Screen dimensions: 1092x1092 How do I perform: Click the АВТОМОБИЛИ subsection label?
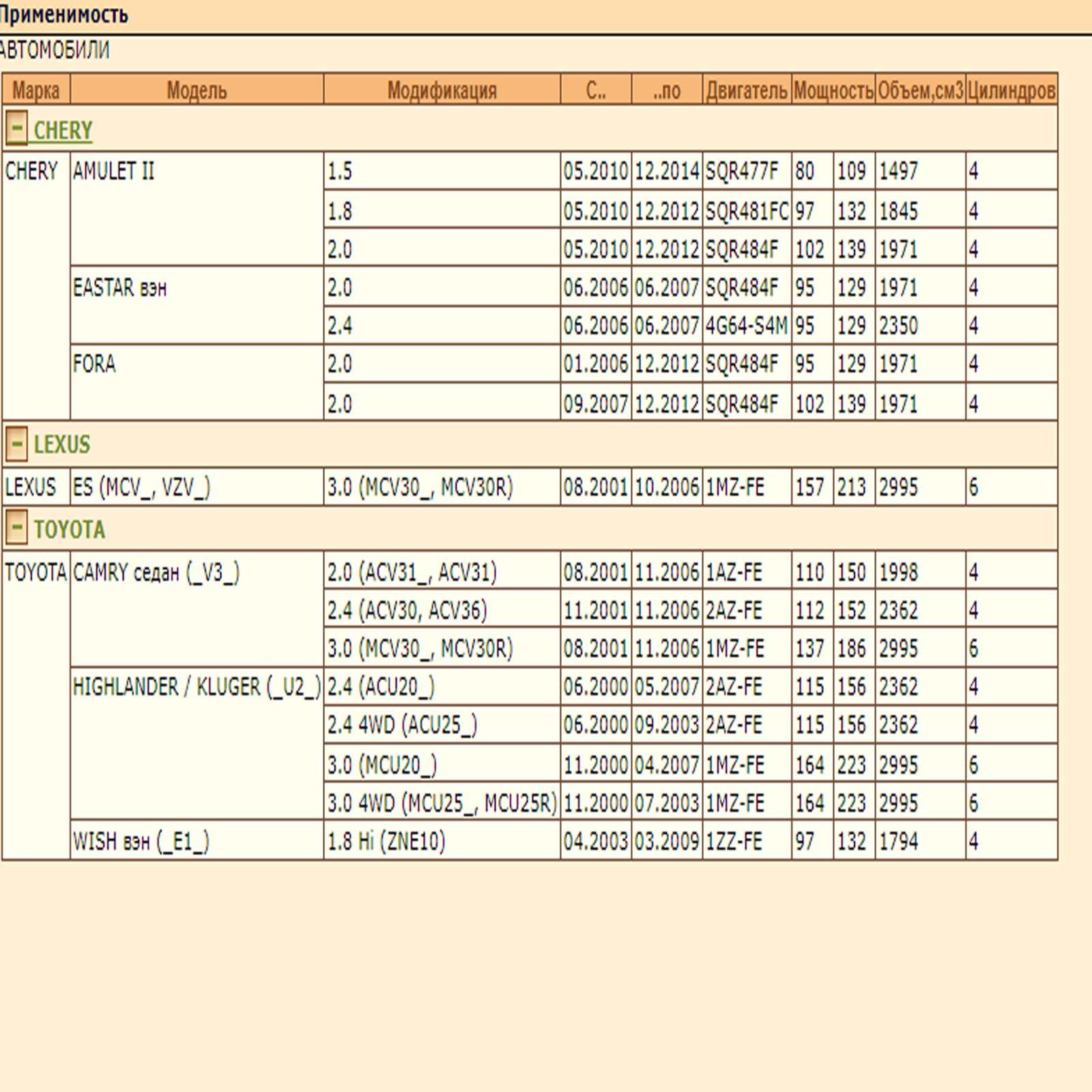(x=55, y=50)
